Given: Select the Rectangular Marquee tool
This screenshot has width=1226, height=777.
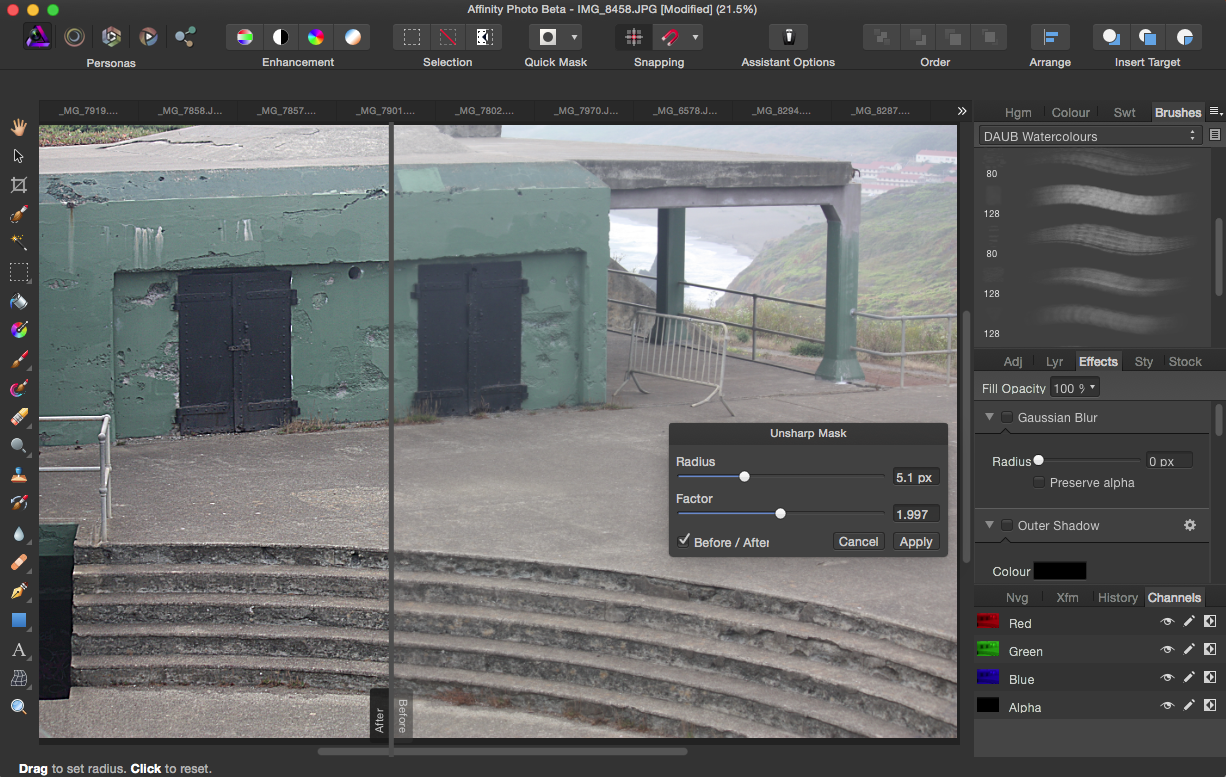Looking at the screenshot, I should tap(18, 272).
